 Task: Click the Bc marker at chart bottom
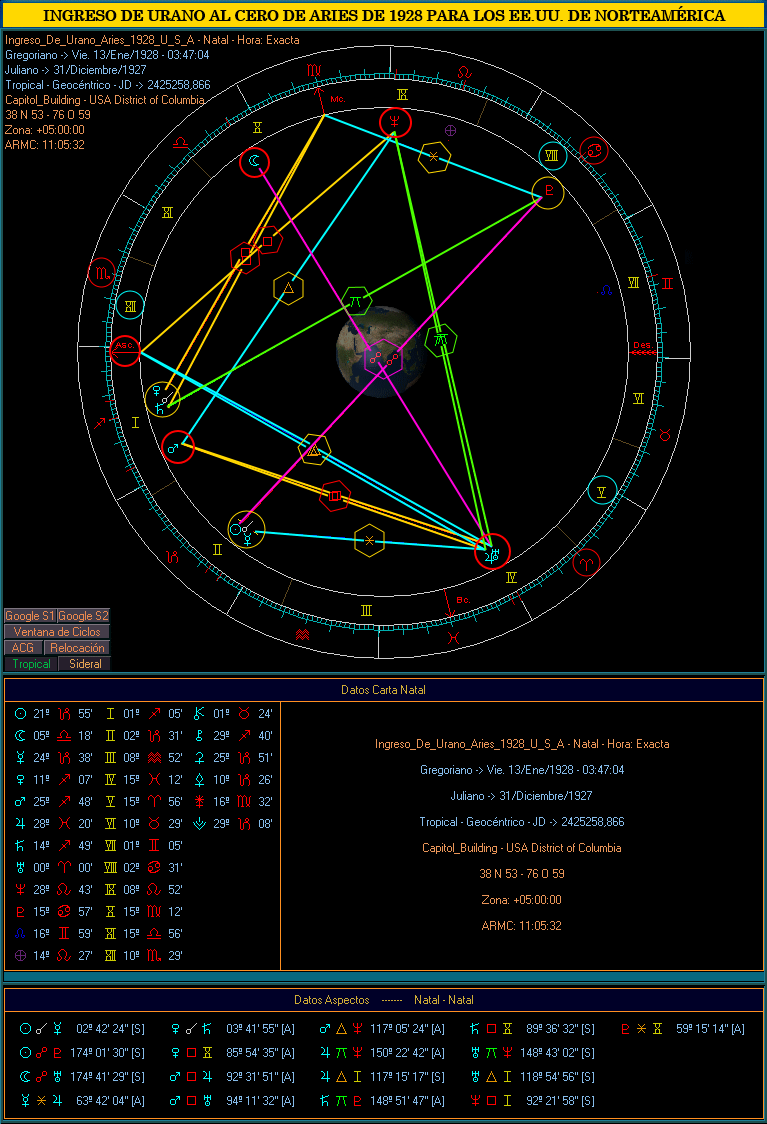click(463, 599)
